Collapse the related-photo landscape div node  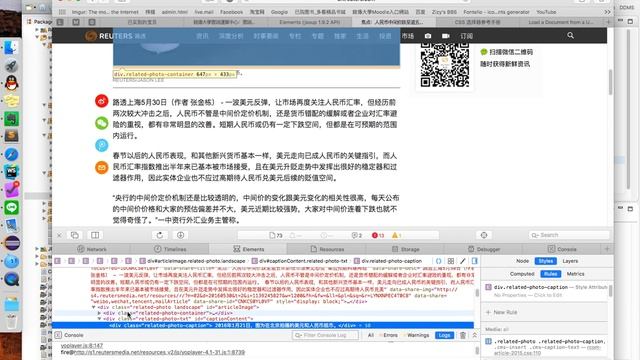coord(93,307)
